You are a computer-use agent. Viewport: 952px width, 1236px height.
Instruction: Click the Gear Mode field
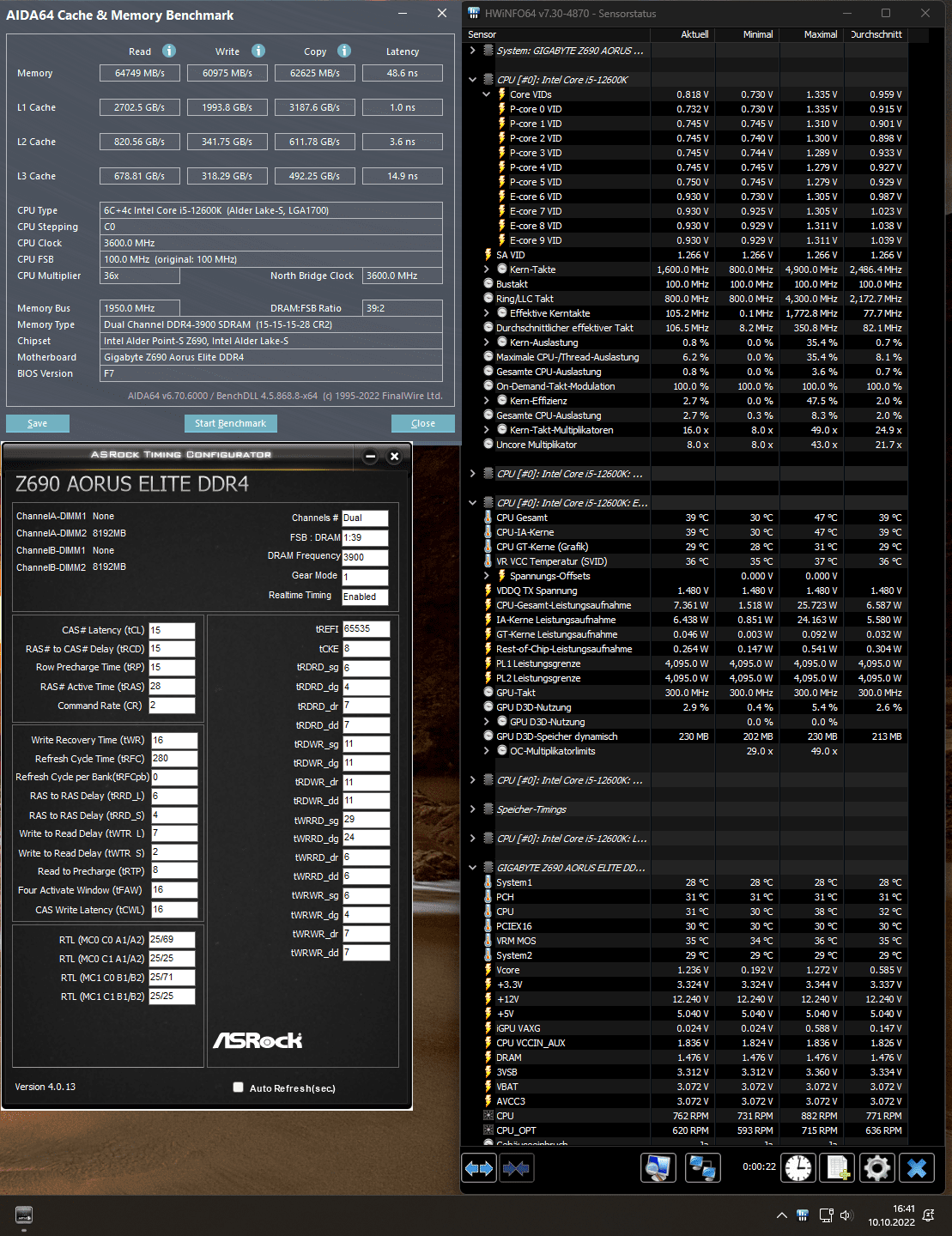365,577
